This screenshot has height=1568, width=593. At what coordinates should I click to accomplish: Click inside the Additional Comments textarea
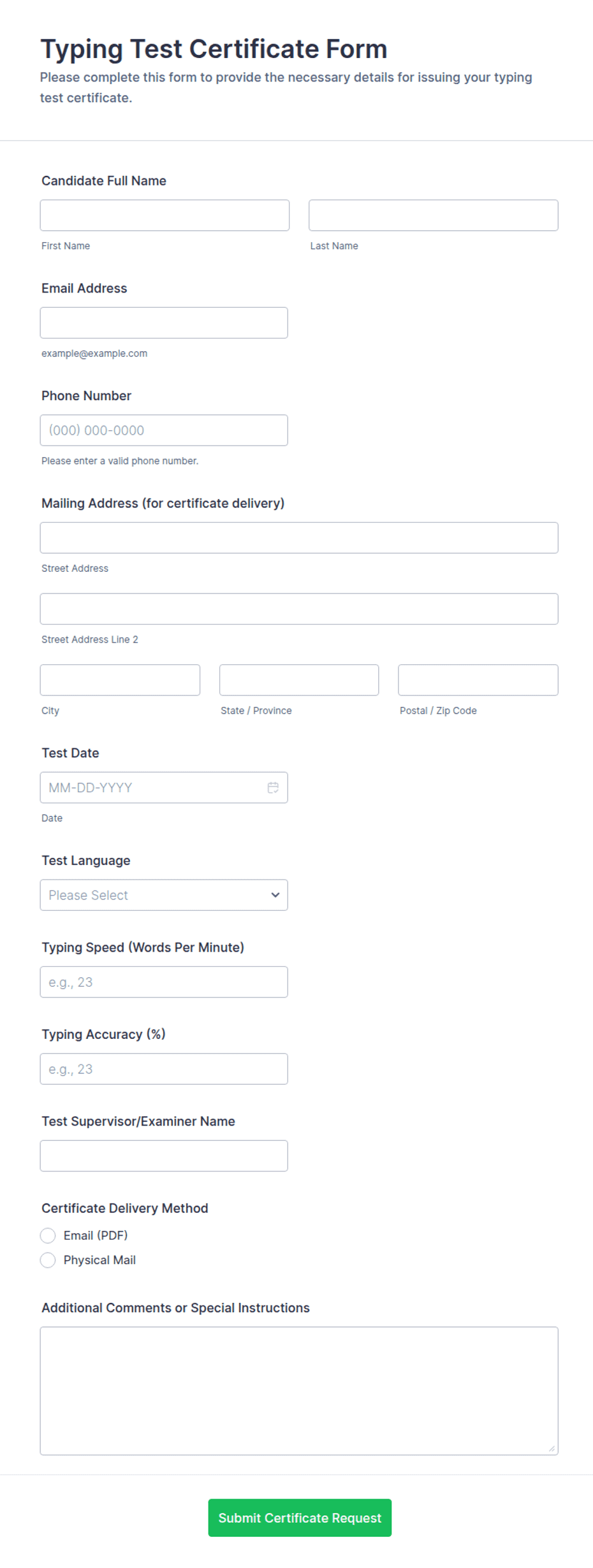298,1390
